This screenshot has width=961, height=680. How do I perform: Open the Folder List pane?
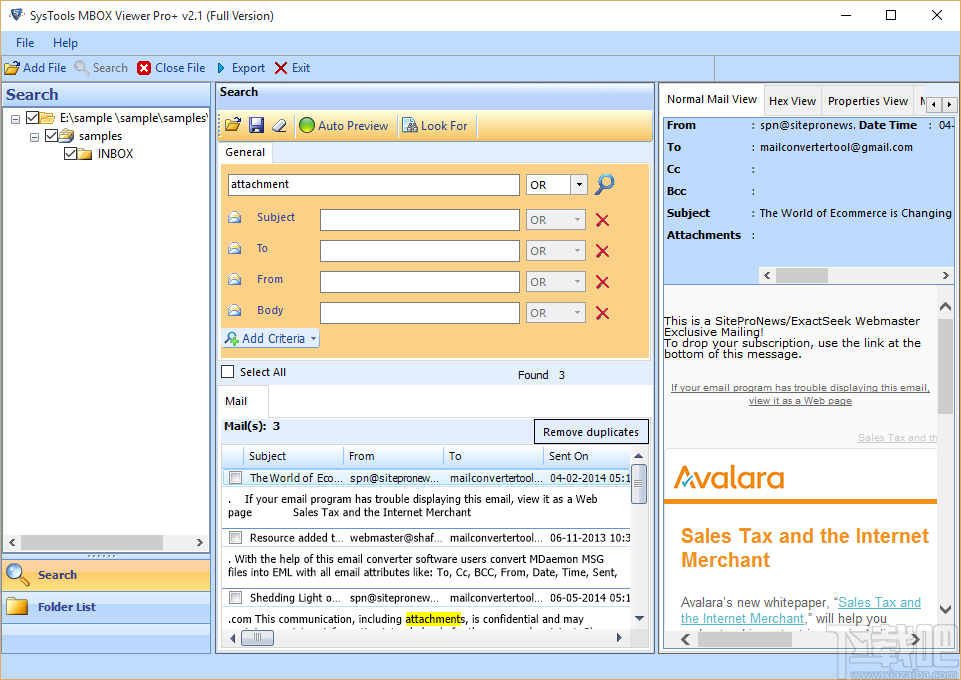click(x=106, y=607)
